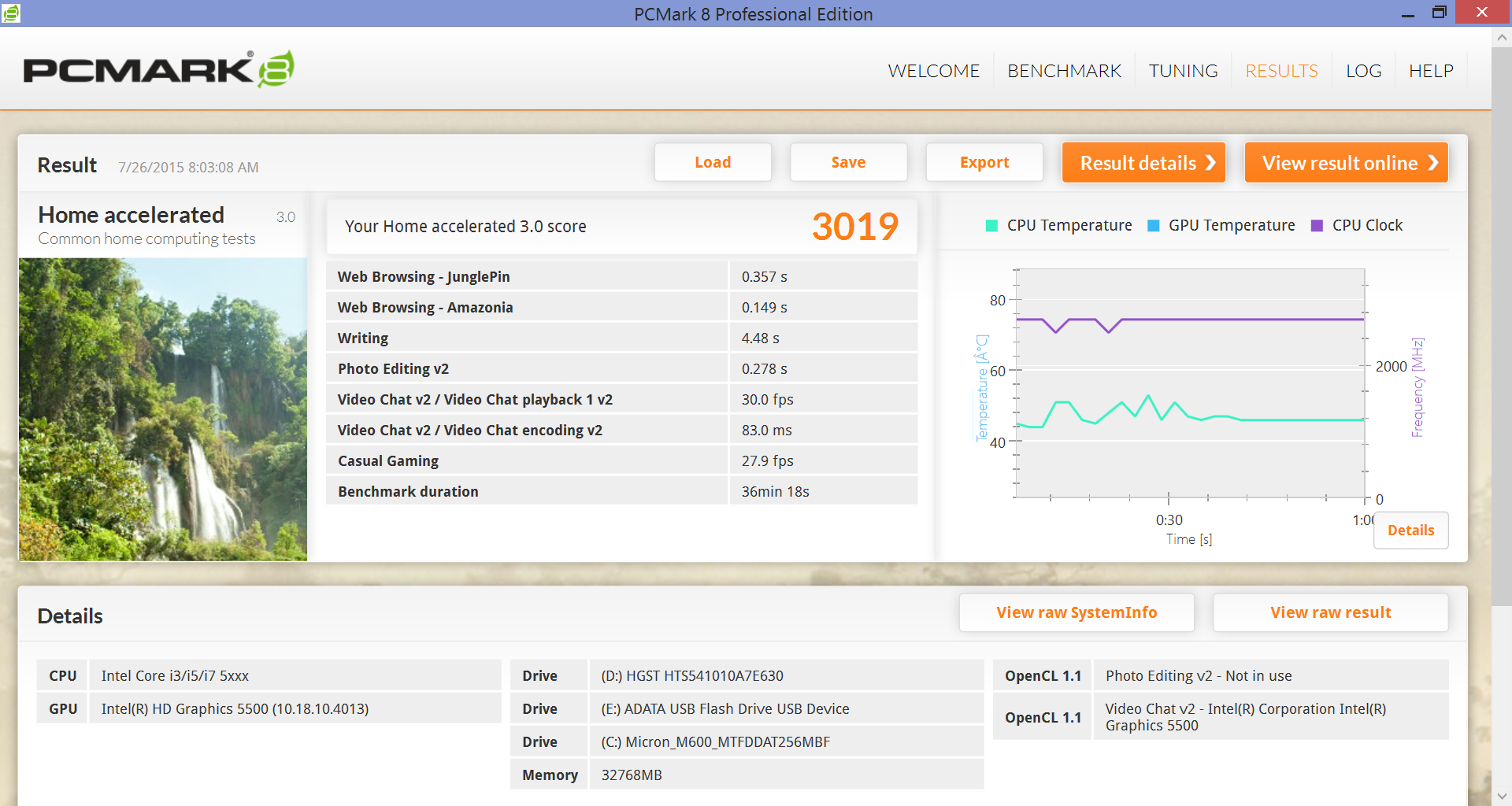Click the Photo Editing v2 row
This screenshot has height=806, width=1512.
point(622,368)
